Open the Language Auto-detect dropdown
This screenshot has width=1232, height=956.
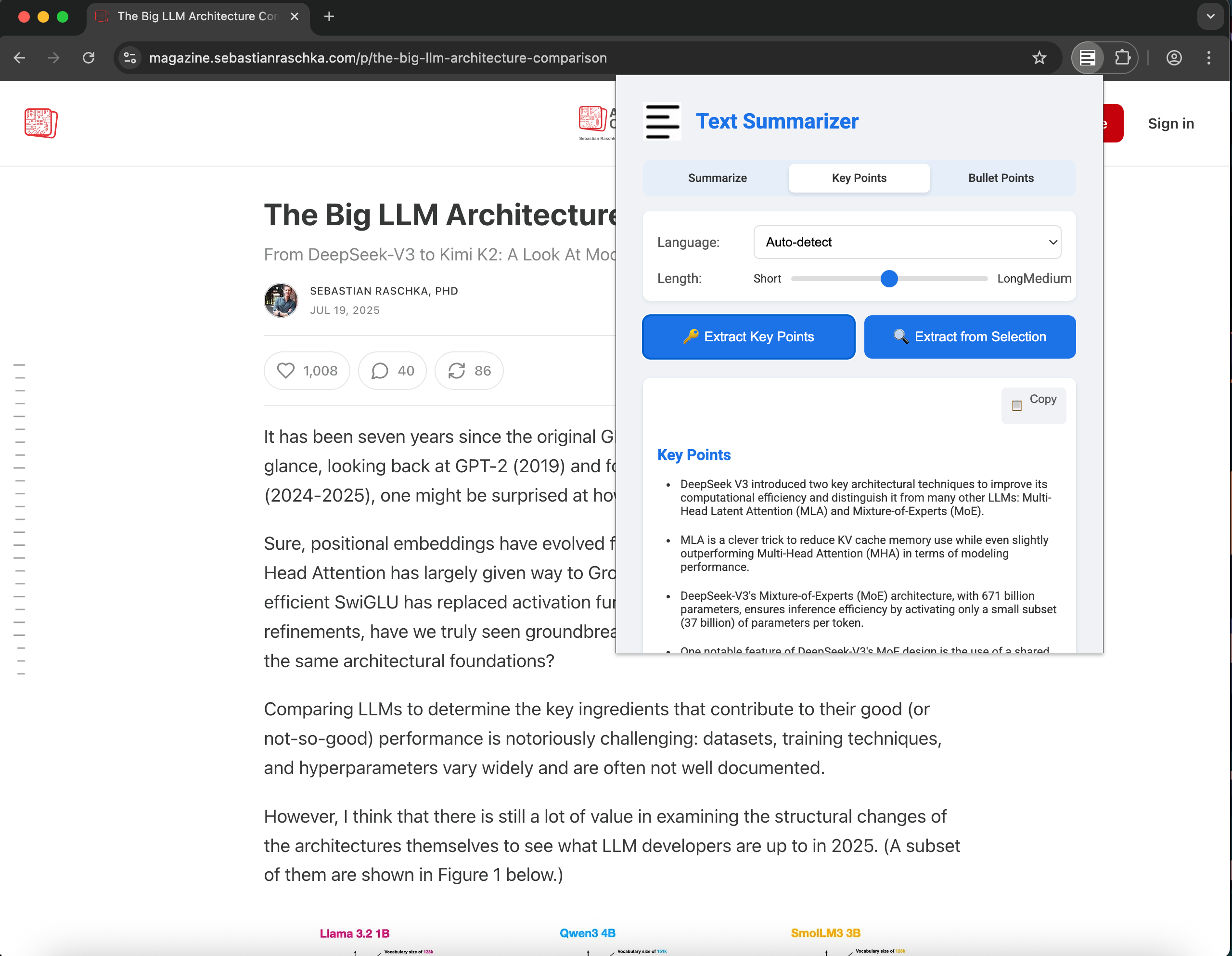907,242
